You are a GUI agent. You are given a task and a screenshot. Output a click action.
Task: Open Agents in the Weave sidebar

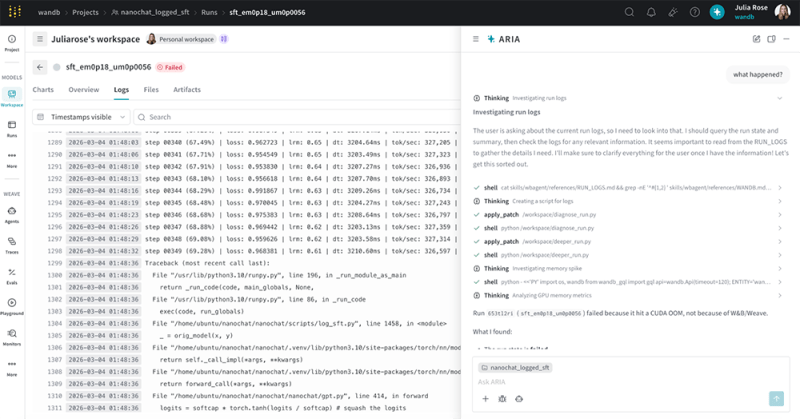point(12,215)
